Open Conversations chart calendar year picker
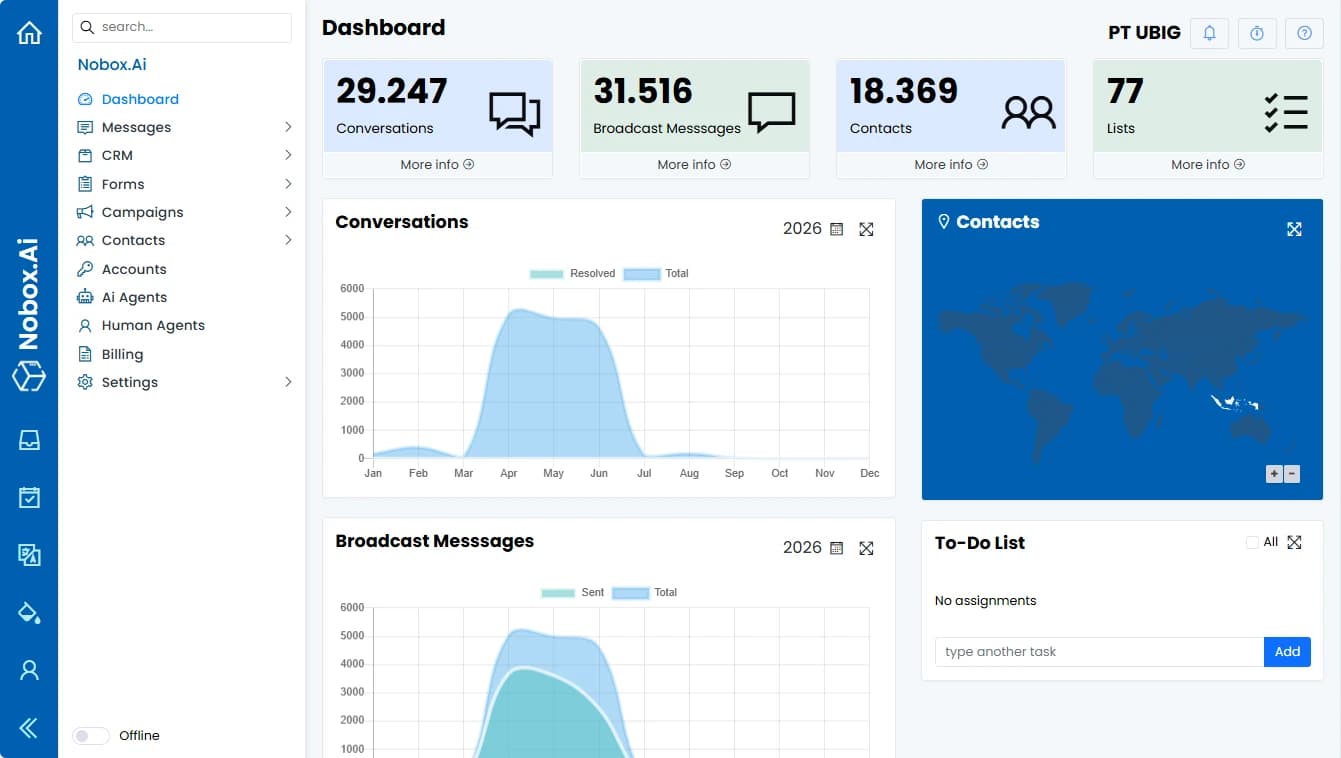This screenshot has width=1341, height=758. point(837,229)
